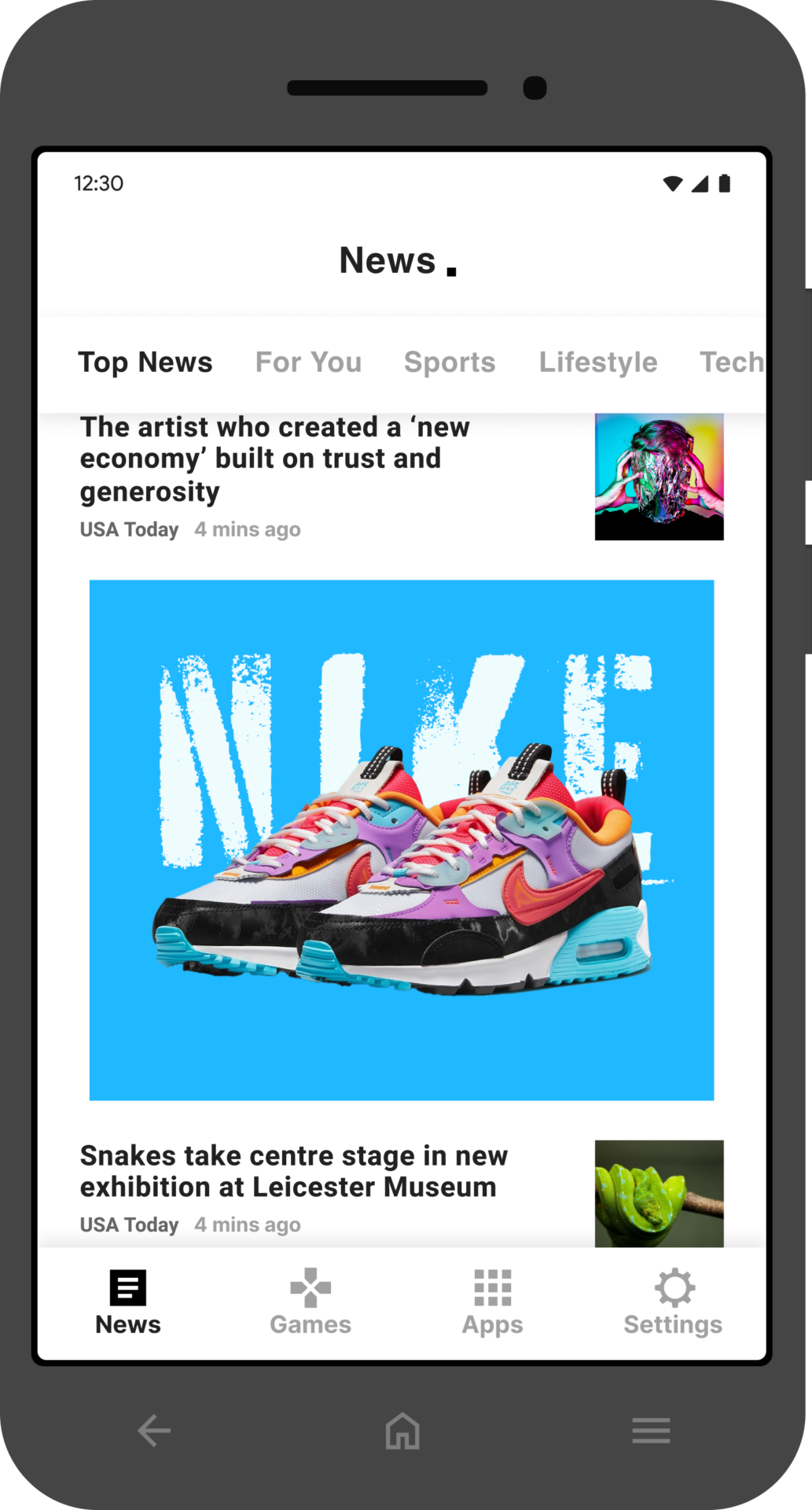Open the Apps grid icon

pyautogui.click(x=493, y=1288)
